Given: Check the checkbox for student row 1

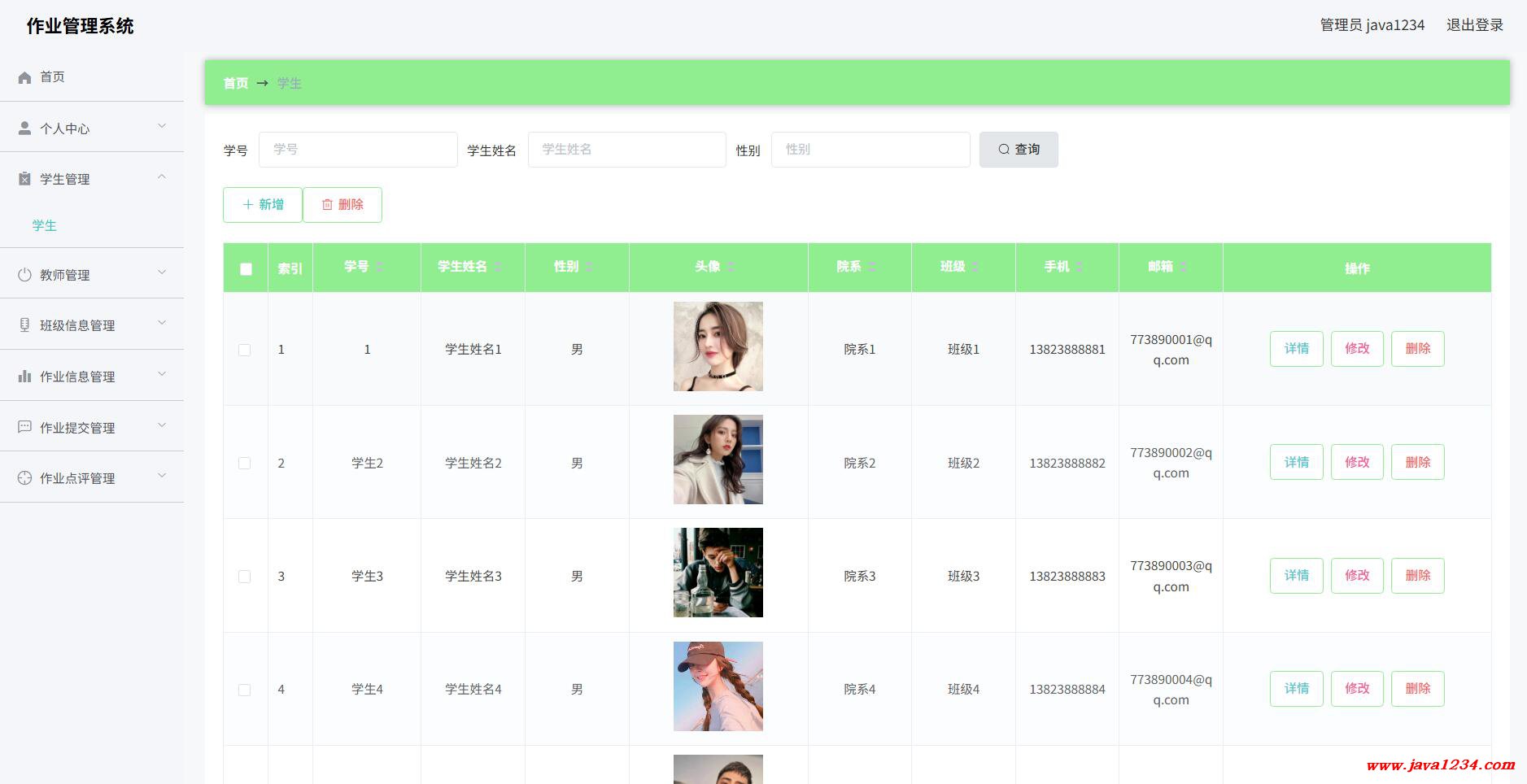Looking at the screenshot, I should [244, 350].
